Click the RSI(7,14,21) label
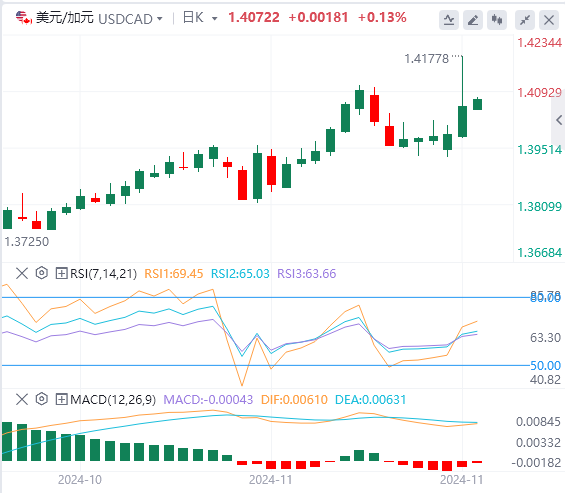The height and width of the screenshot is (493, 565). pos(103,274)
